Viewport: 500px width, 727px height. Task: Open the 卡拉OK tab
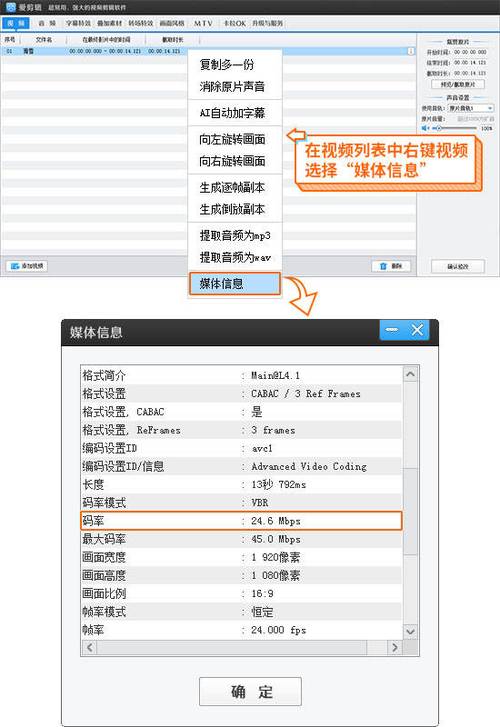click(x=234, y=23)
